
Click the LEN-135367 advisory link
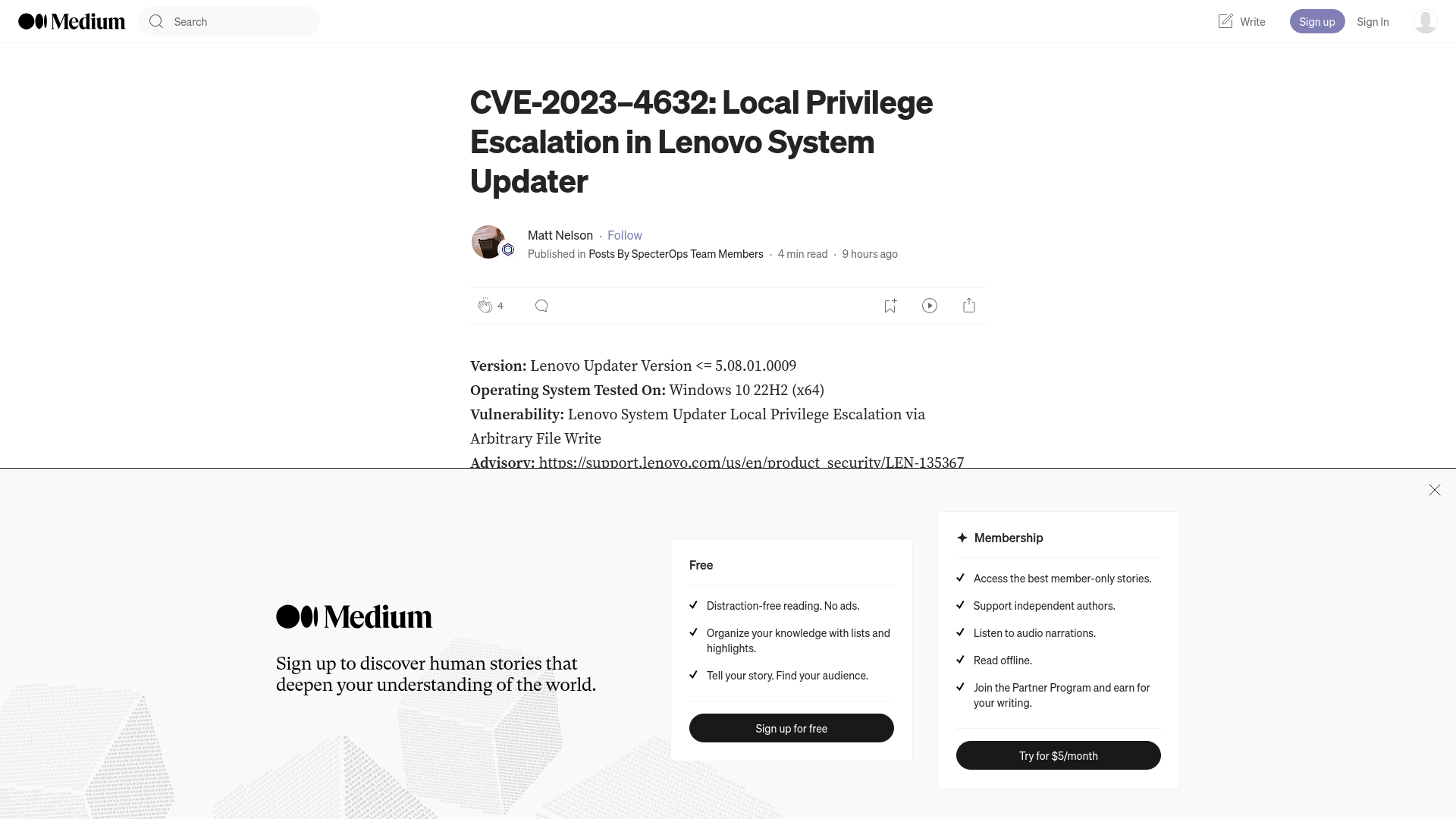point(751,462)
